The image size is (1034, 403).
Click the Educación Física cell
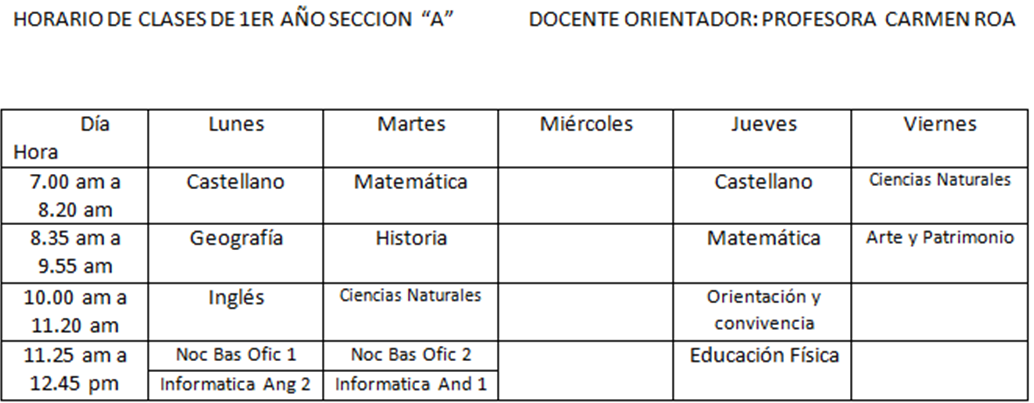click(x=762, y=370)
